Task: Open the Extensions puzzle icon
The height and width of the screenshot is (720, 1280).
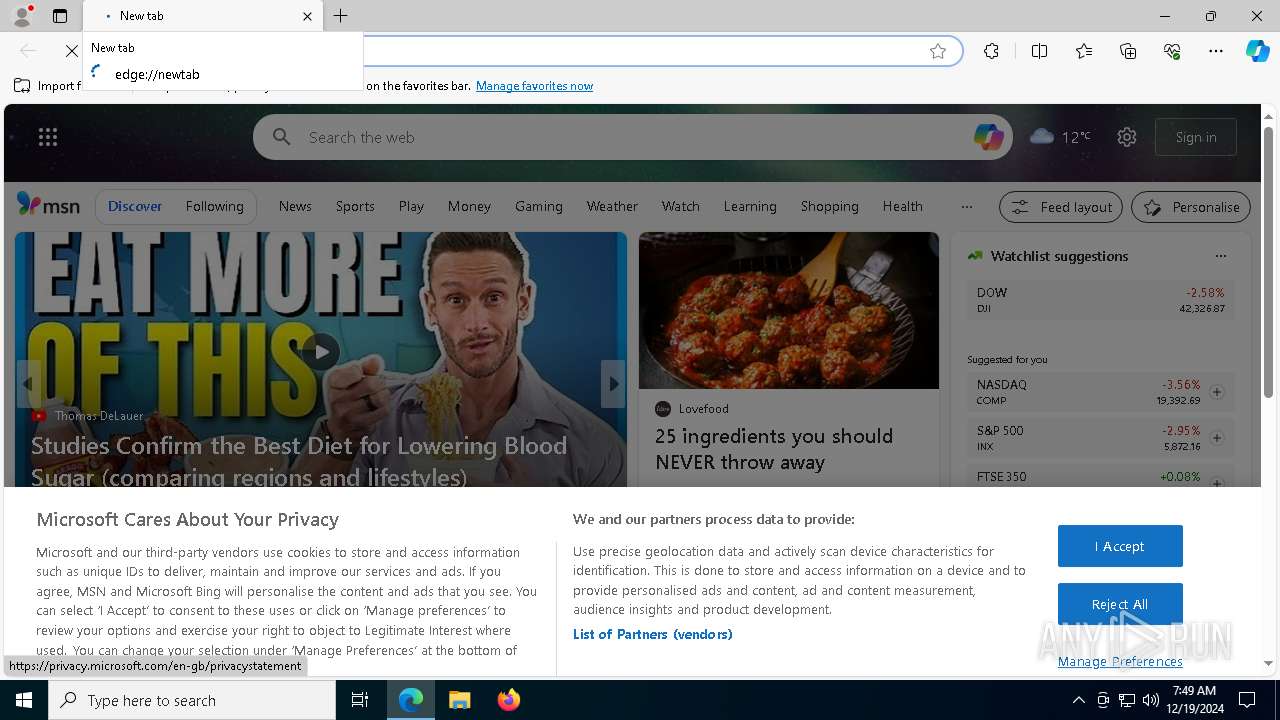Action: (991, 51)
